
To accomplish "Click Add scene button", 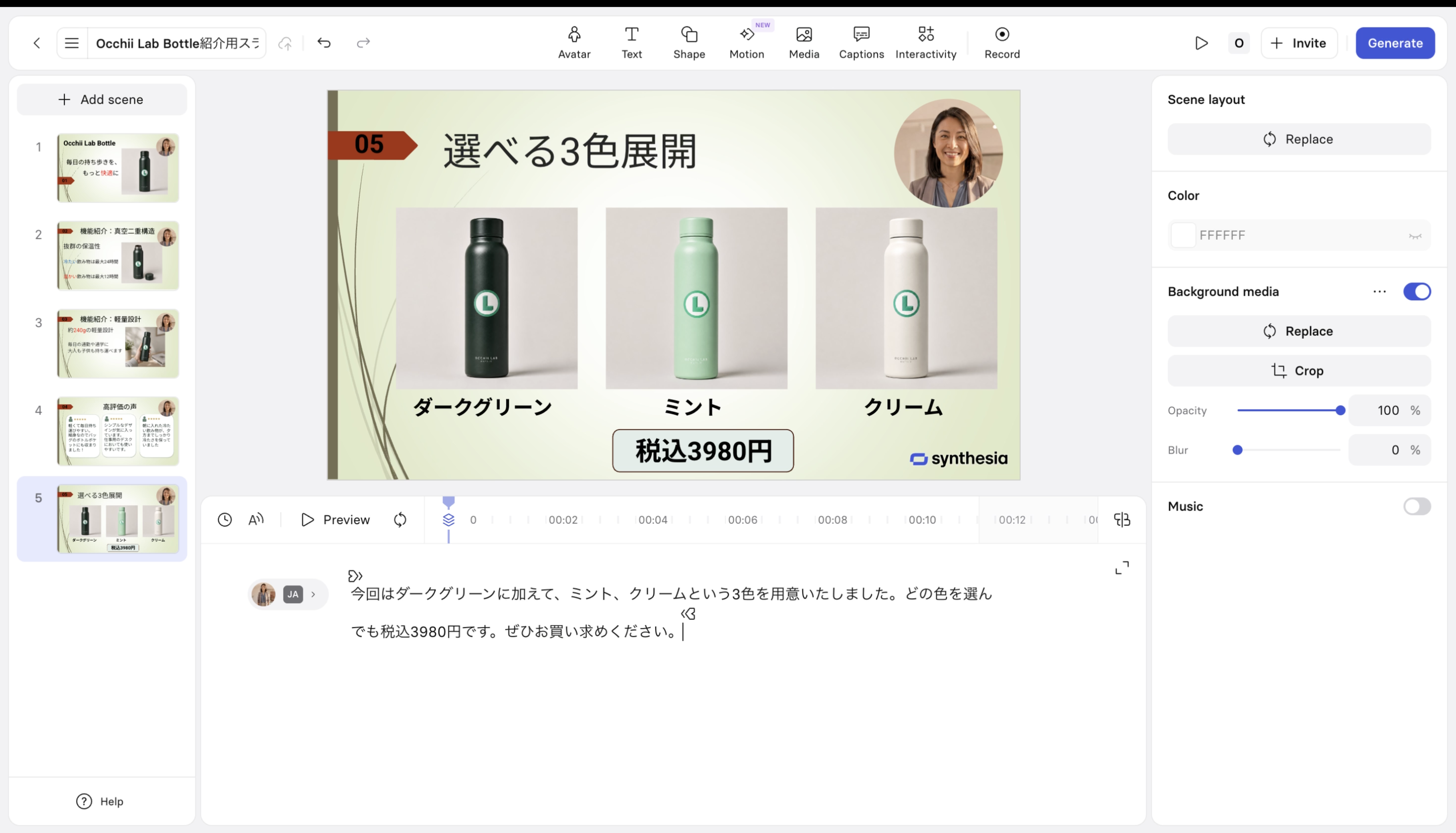I will (x=102, y=100).
